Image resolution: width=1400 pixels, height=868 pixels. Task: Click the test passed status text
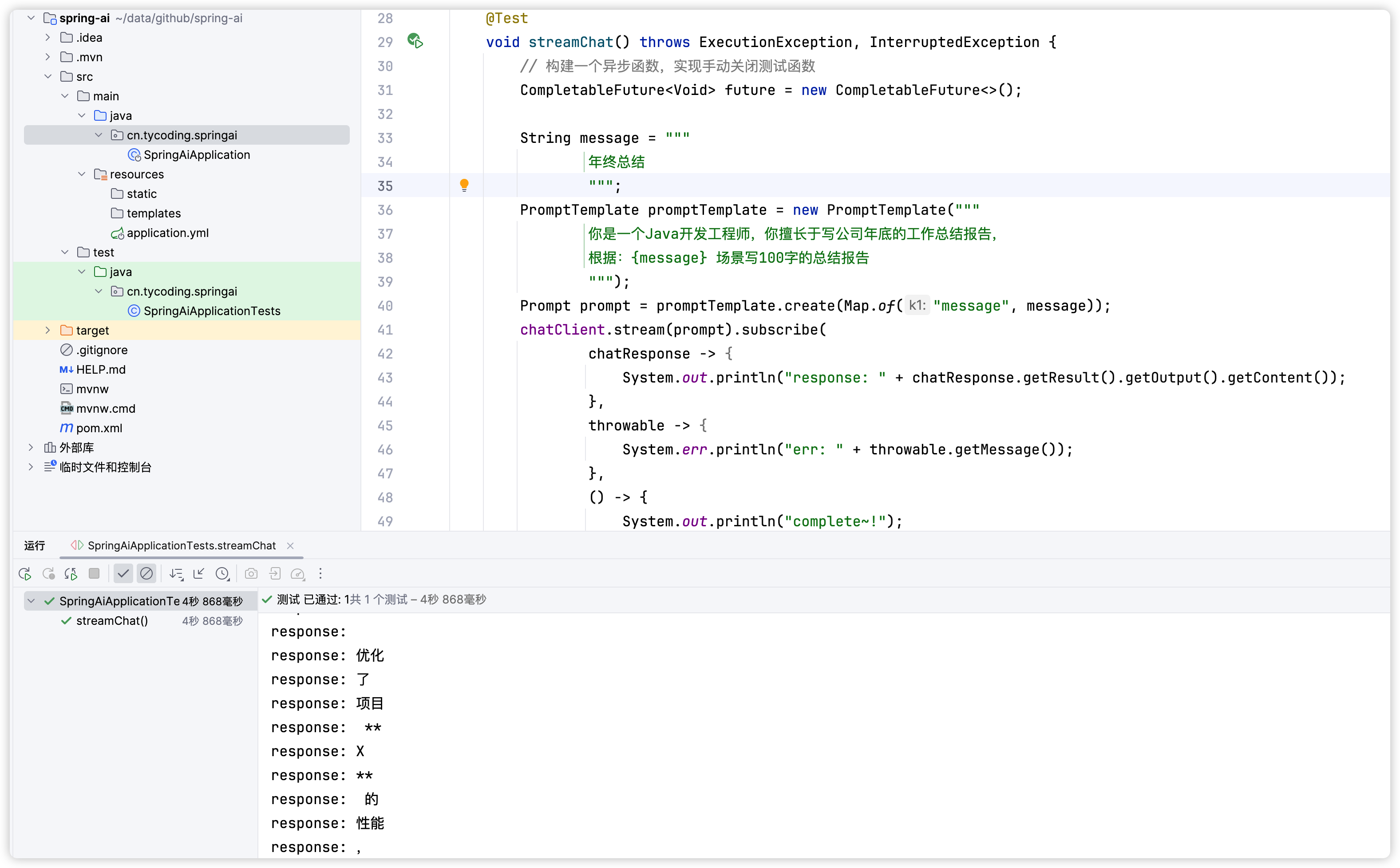(381, 600)
